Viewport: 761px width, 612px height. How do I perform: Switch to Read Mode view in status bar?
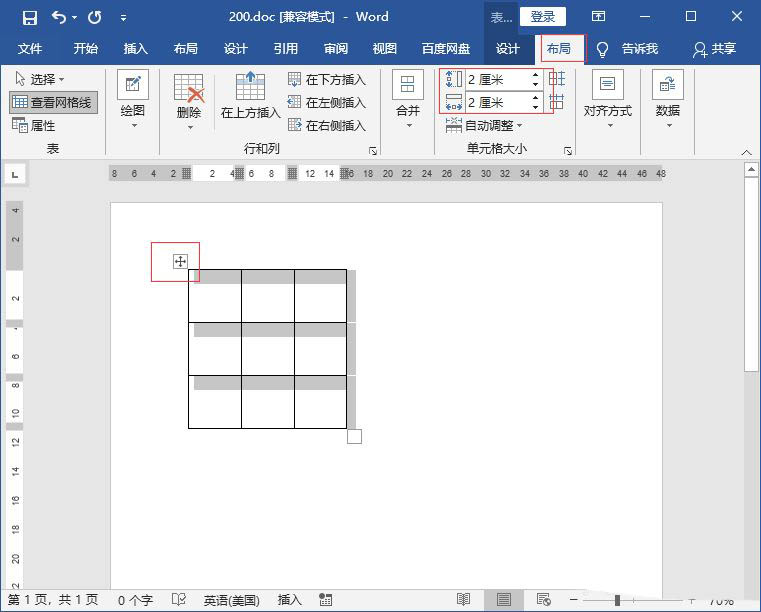[464, 600]
